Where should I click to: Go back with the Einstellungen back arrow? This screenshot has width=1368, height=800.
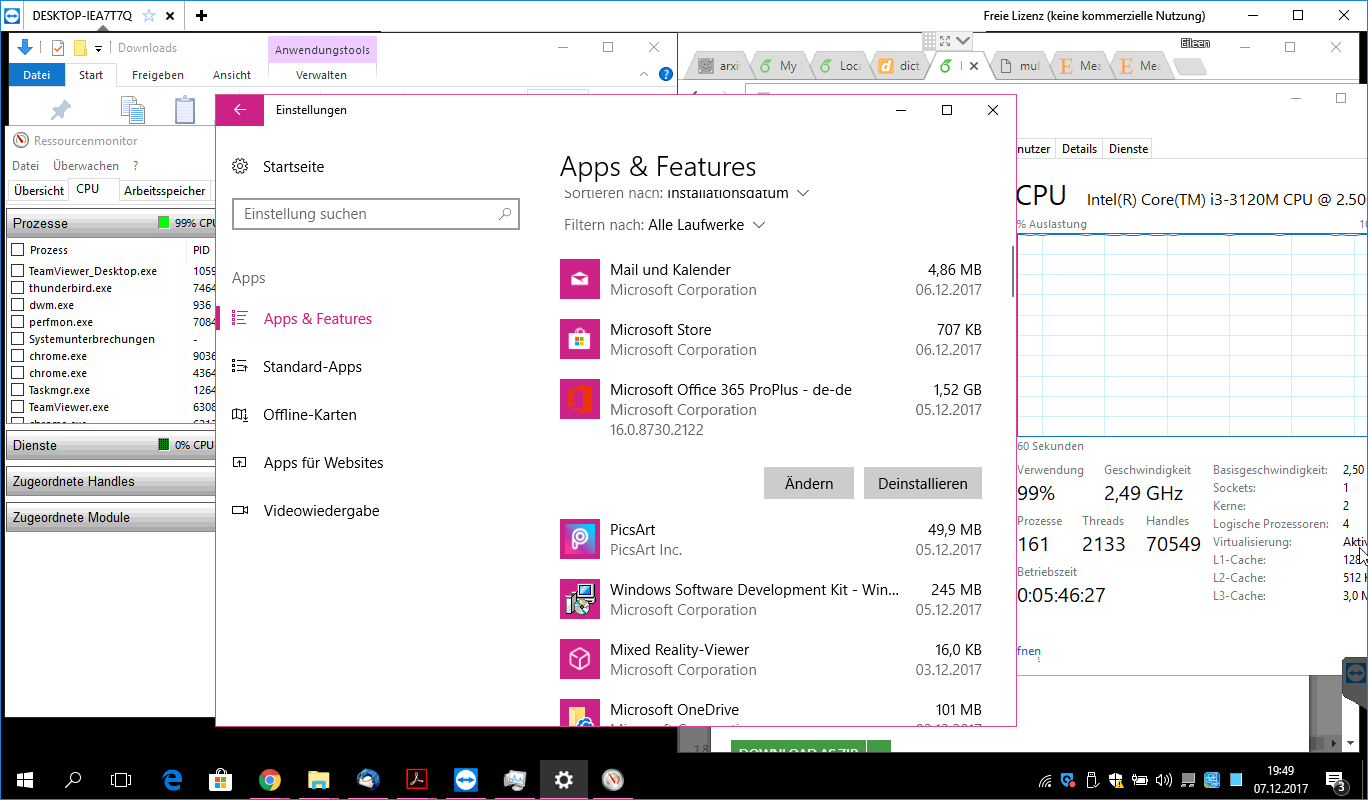click(240, 110)
